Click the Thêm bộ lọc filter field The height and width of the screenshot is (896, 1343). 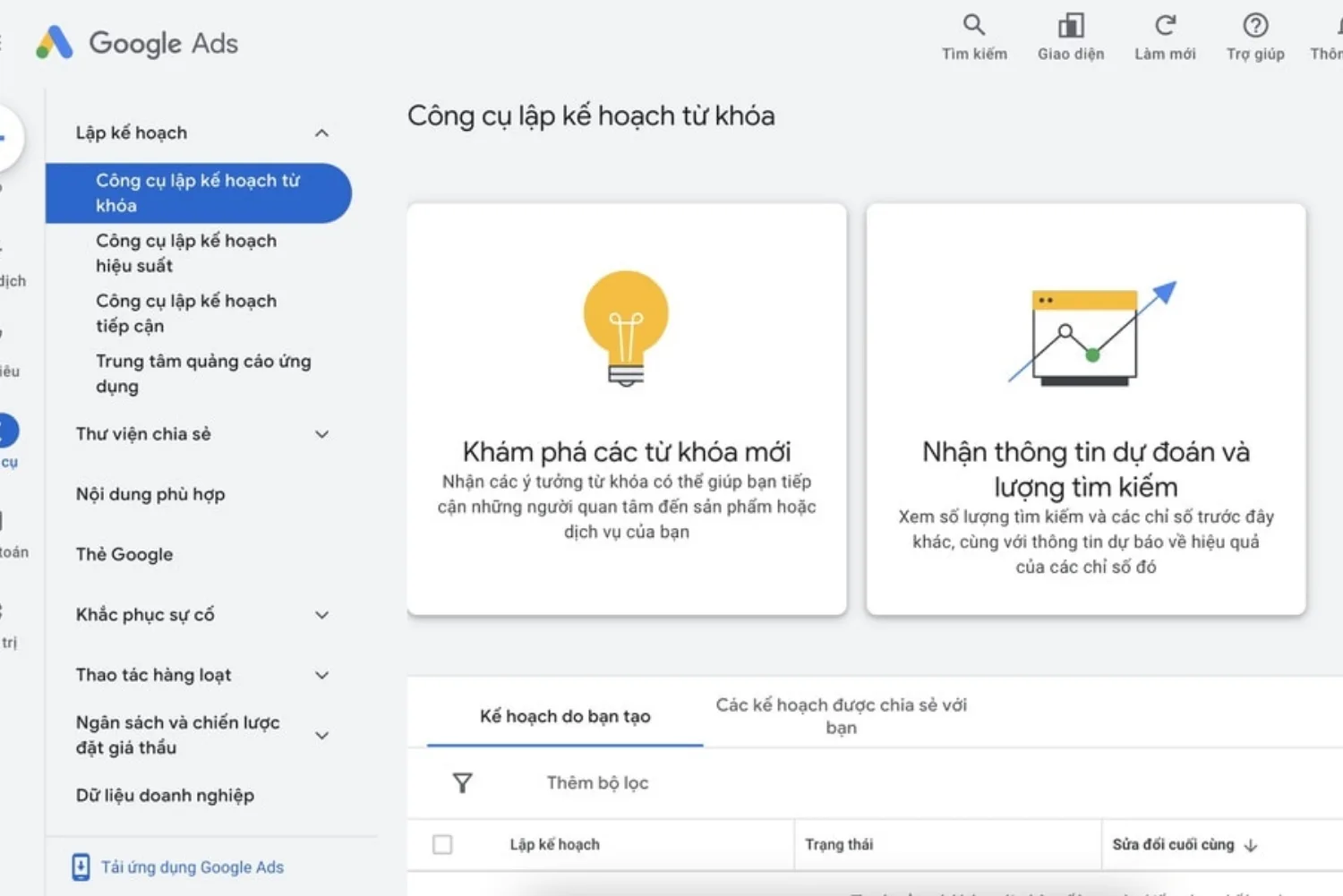[597, 783]
